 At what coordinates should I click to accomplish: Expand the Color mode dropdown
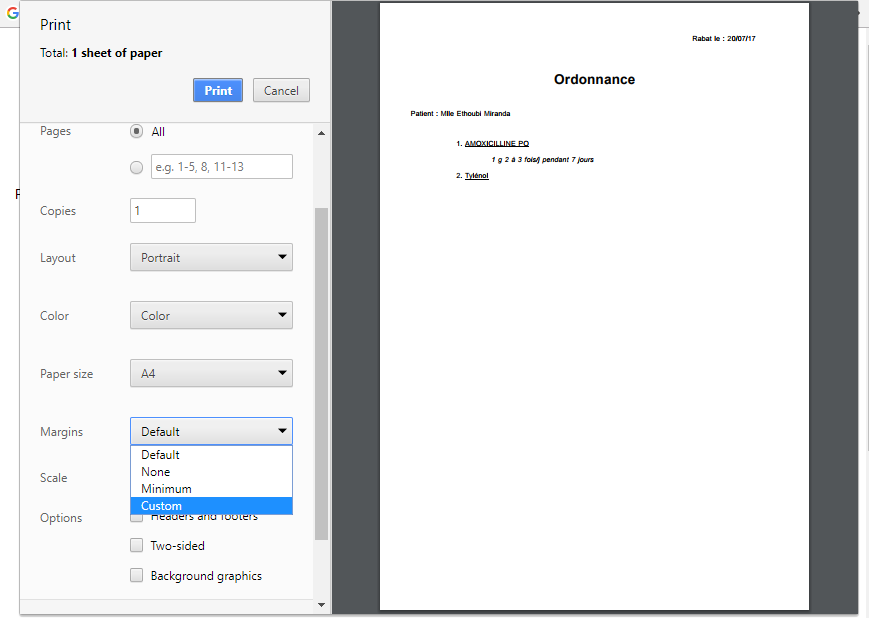211,315
